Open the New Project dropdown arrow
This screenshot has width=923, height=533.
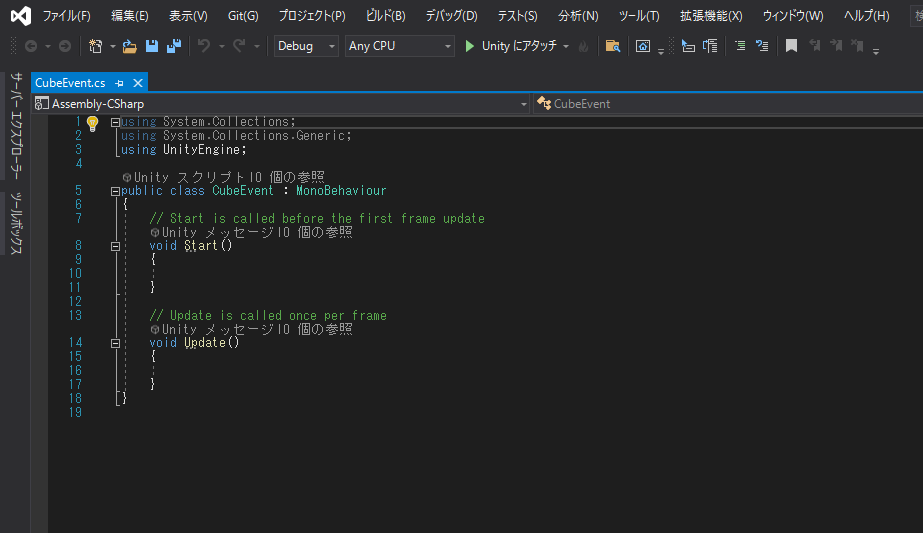pyautogui.click(x=112, y=47)
